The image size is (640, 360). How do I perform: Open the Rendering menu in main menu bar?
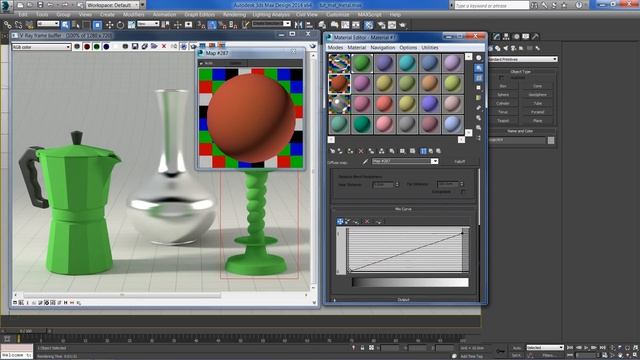(234, 14)
